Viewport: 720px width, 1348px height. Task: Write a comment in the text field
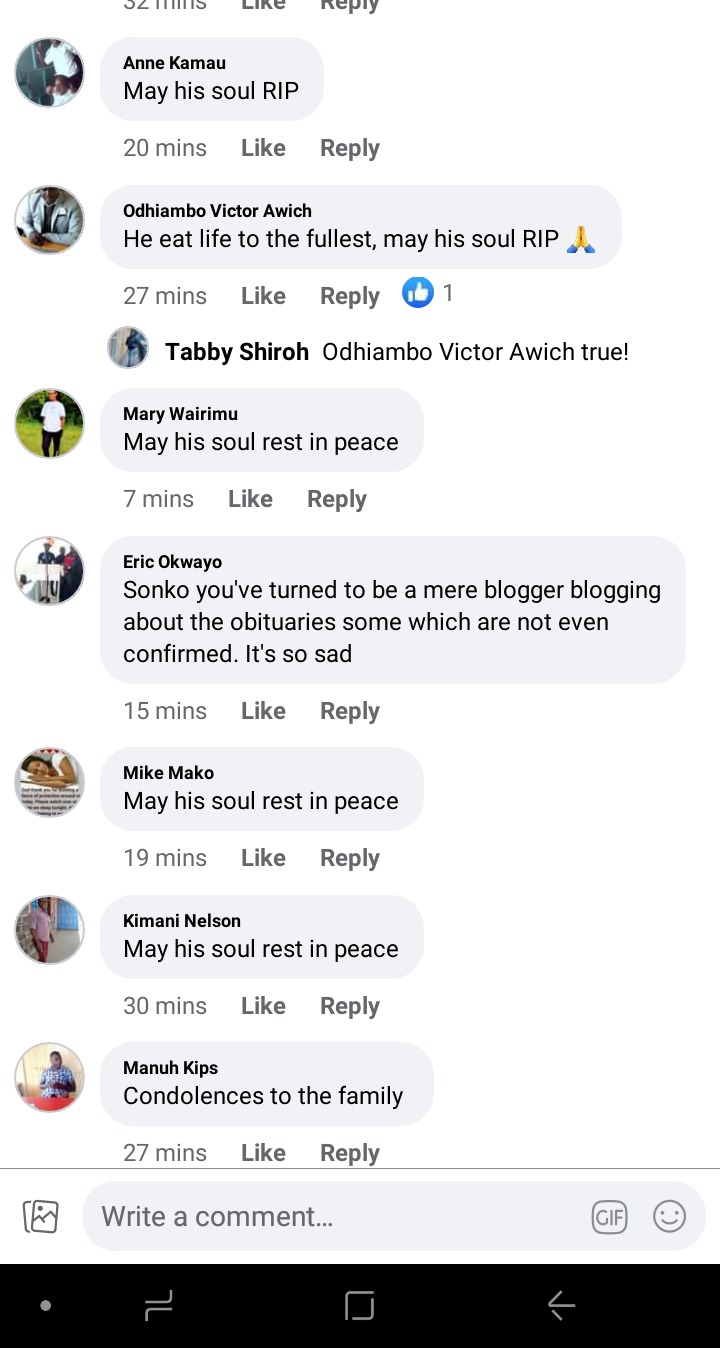click(340, 1217)
